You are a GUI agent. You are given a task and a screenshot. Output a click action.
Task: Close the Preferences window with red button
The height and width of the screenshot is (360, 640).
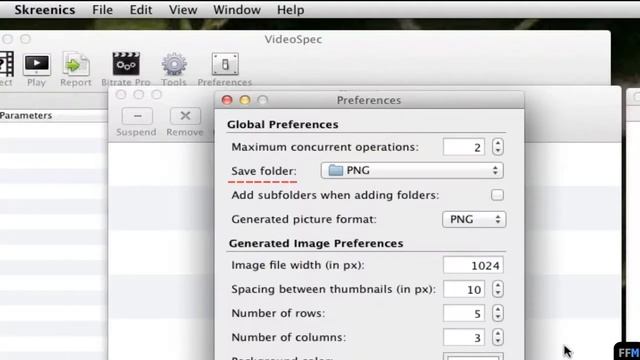[x=227, y=100]
